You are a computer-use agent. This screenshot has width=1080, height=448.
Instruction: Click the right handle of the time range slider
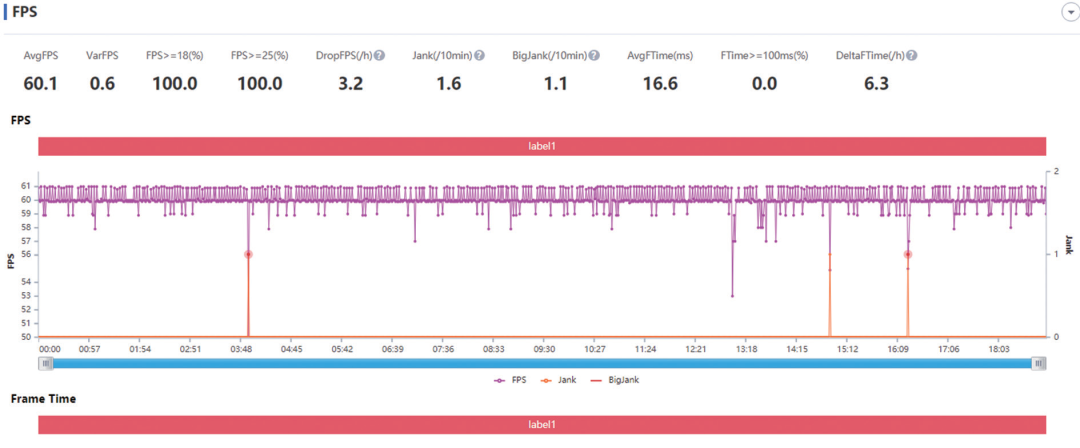(1040, 364)
